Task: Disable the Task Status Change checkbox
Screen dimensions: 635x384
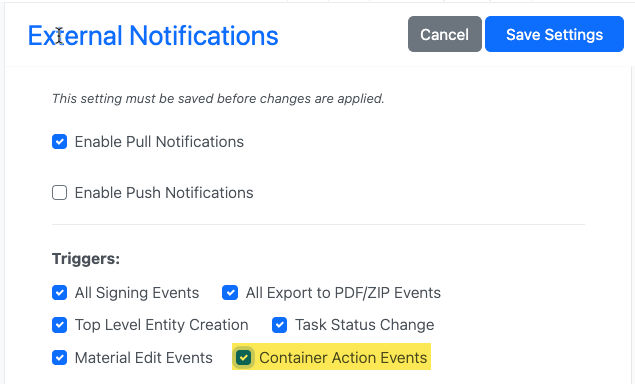Action: [279, 325]
